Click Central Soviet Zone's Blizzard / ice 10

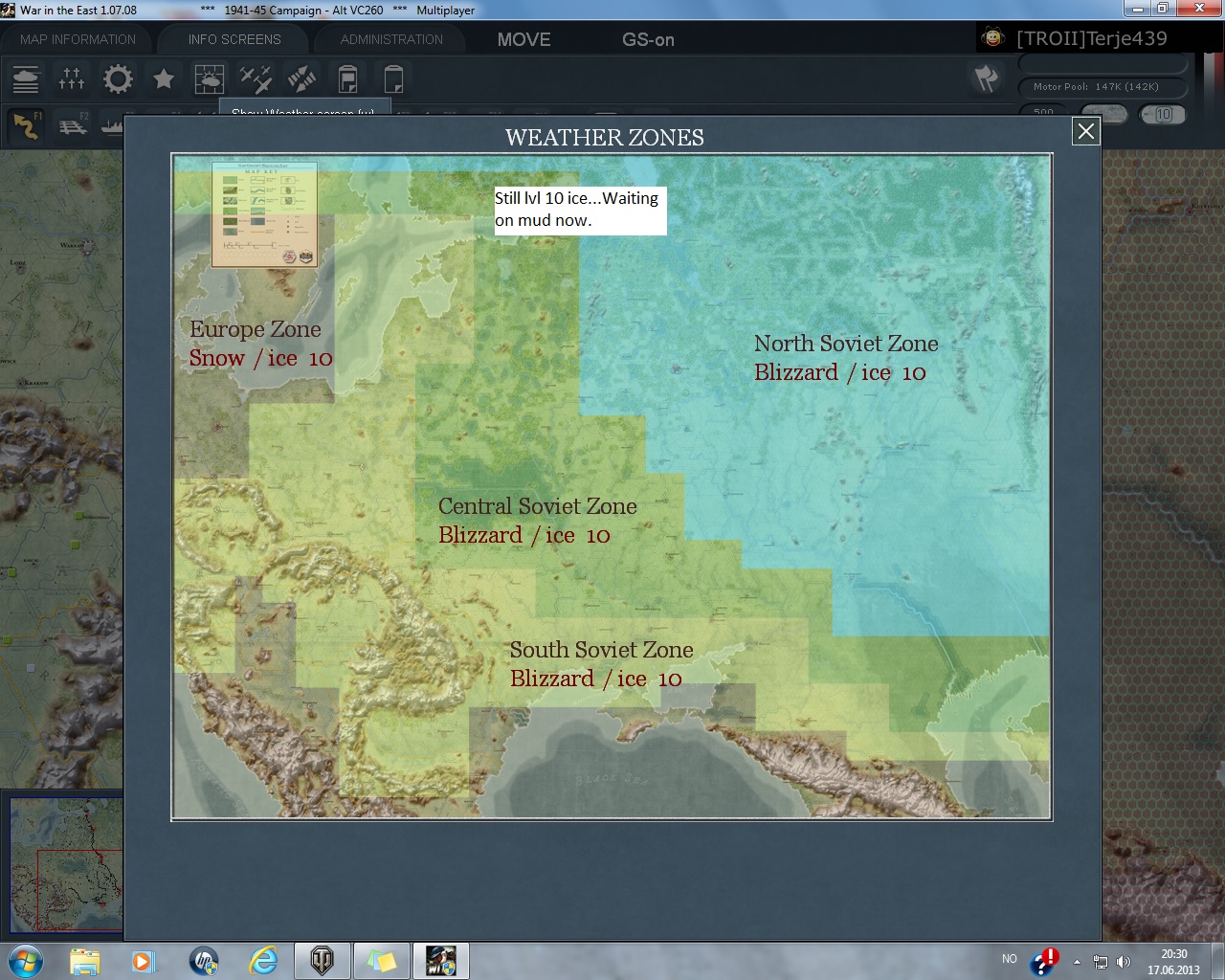tap(523, 535)
